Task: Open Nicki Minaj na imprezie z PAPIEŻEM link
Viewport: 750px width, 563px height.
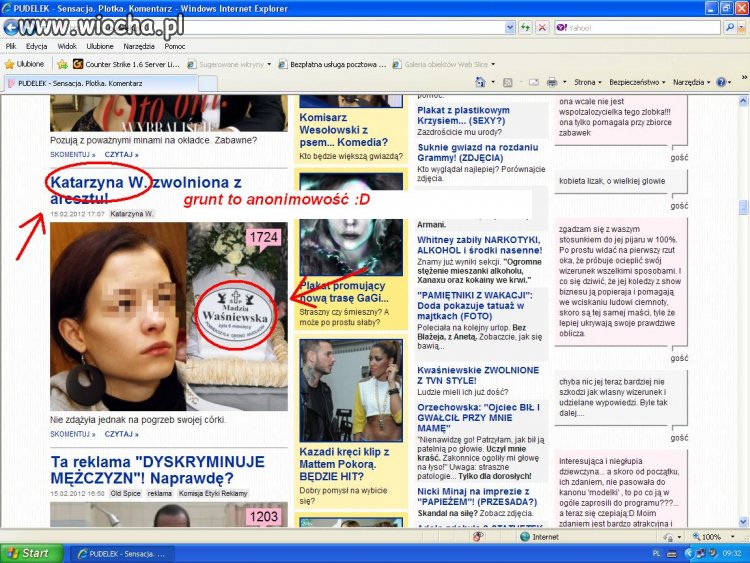Action: click(x=477, y=497)
